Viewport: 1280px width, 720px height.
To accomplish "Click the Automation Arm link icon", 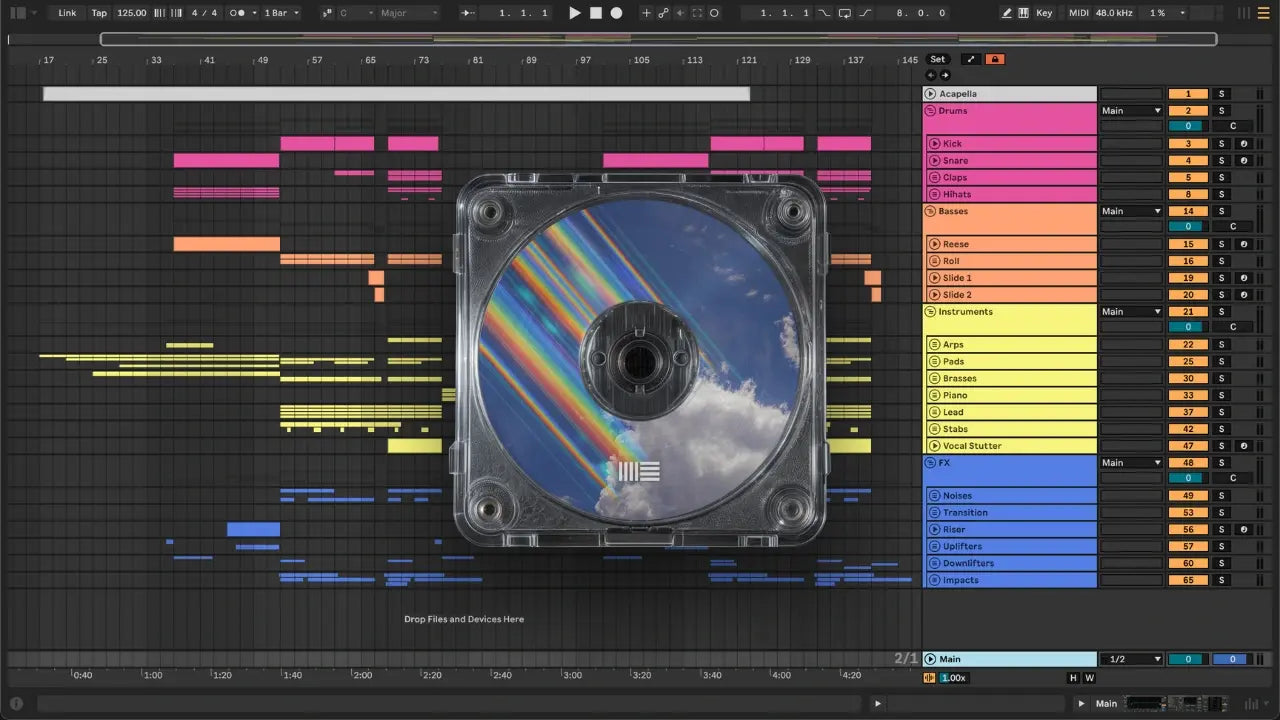I will 662,13.
